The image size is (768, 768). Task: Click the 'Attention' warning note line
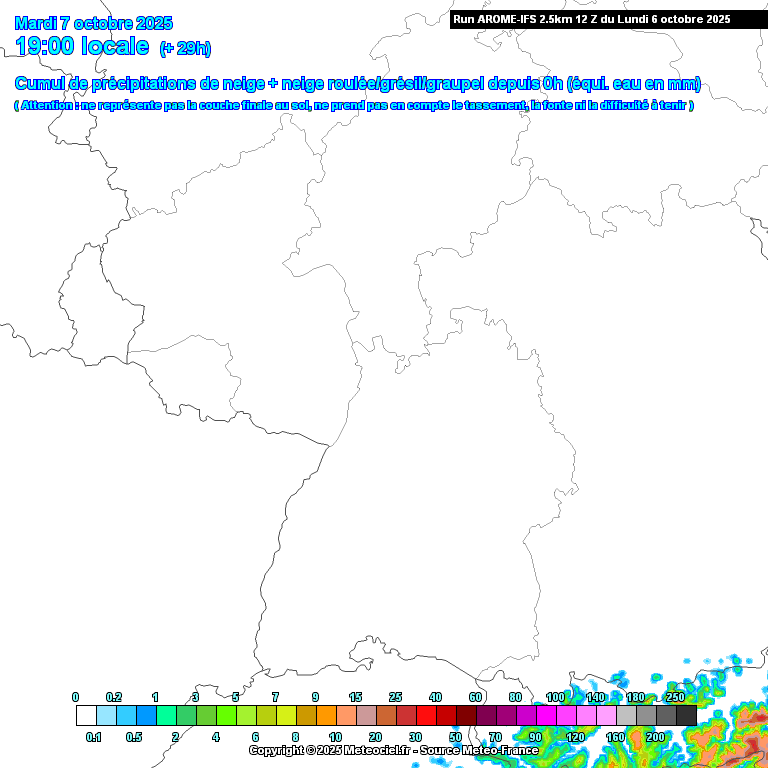click(x=353, y=105)
